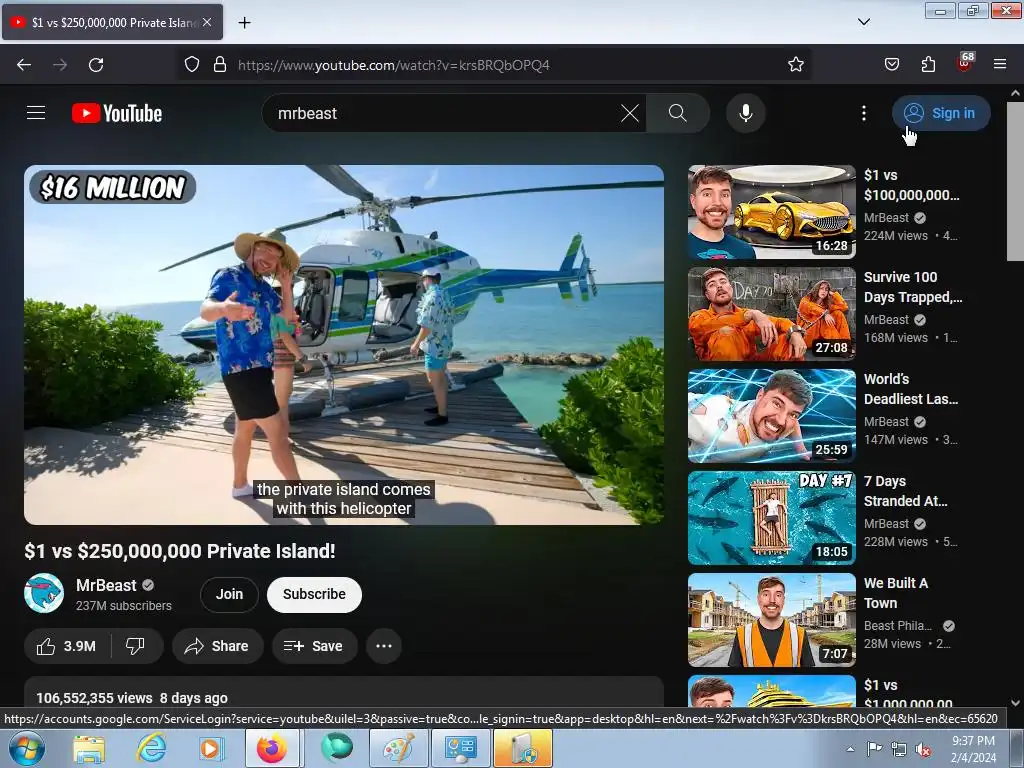Screen dimensions: 1024x768
Task: Open a new browser tab
Action: pyautogui.click(x=244, y=23)
